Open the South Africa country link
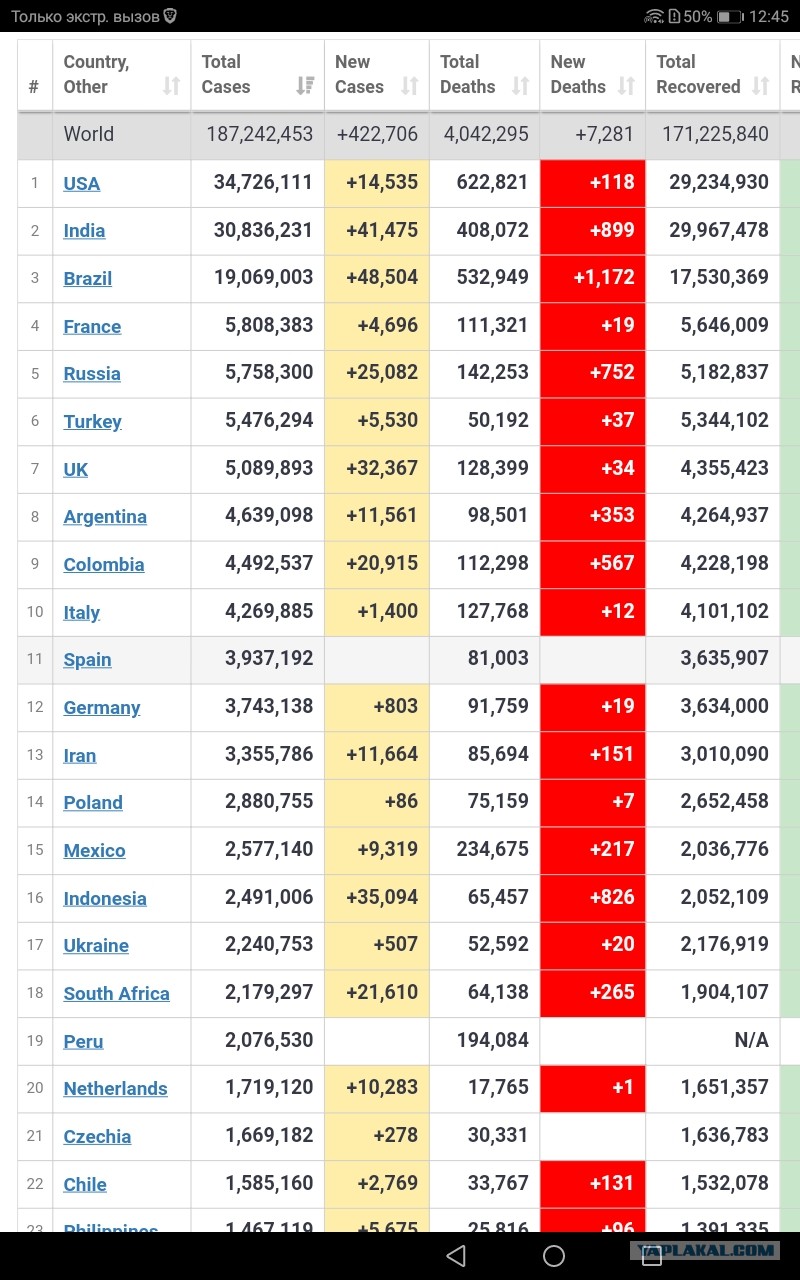Screen dimensions: 800x1280 coord(116,994)
